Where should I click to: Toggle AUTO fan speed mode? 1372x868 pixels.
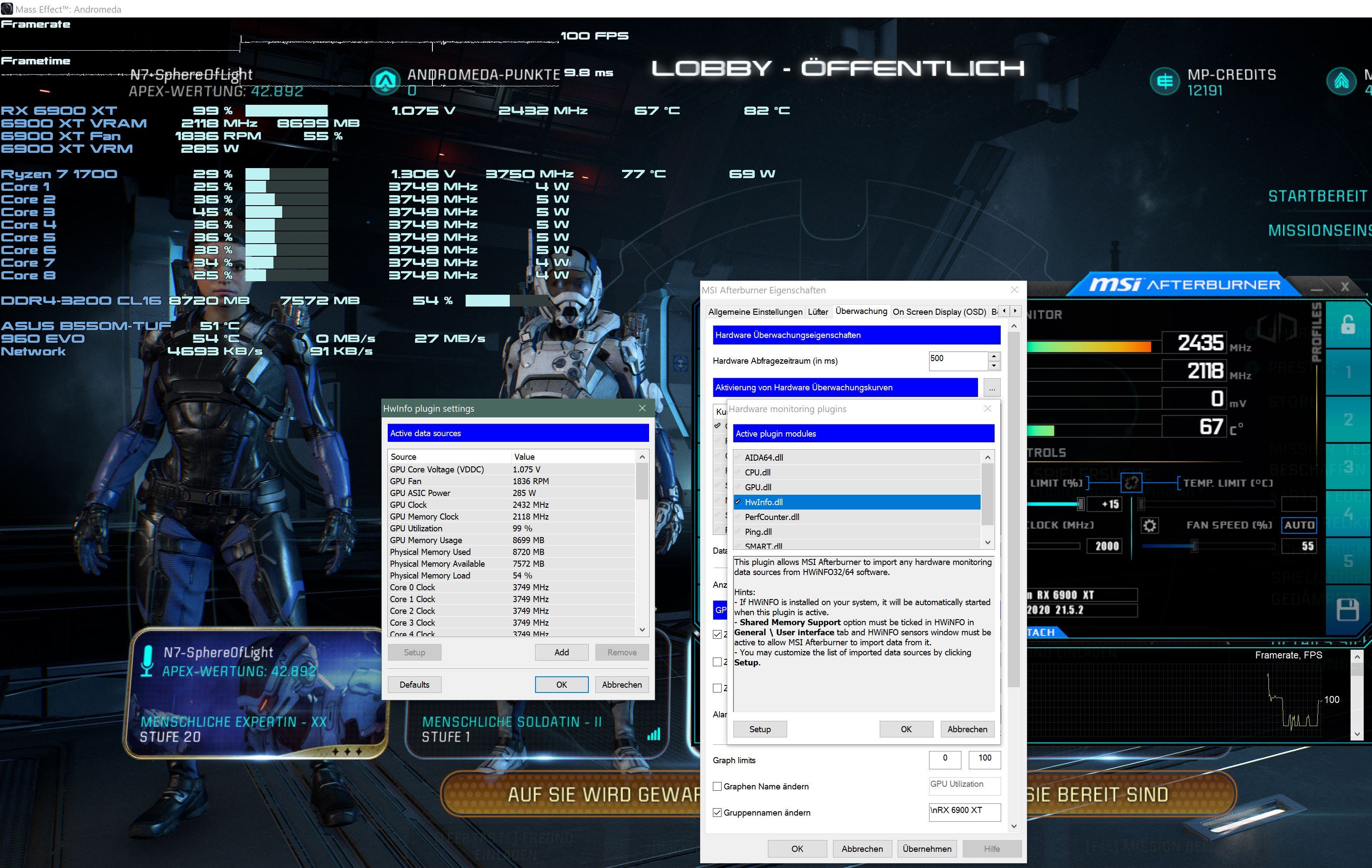pyautogui.click(x=1299, y=525)
